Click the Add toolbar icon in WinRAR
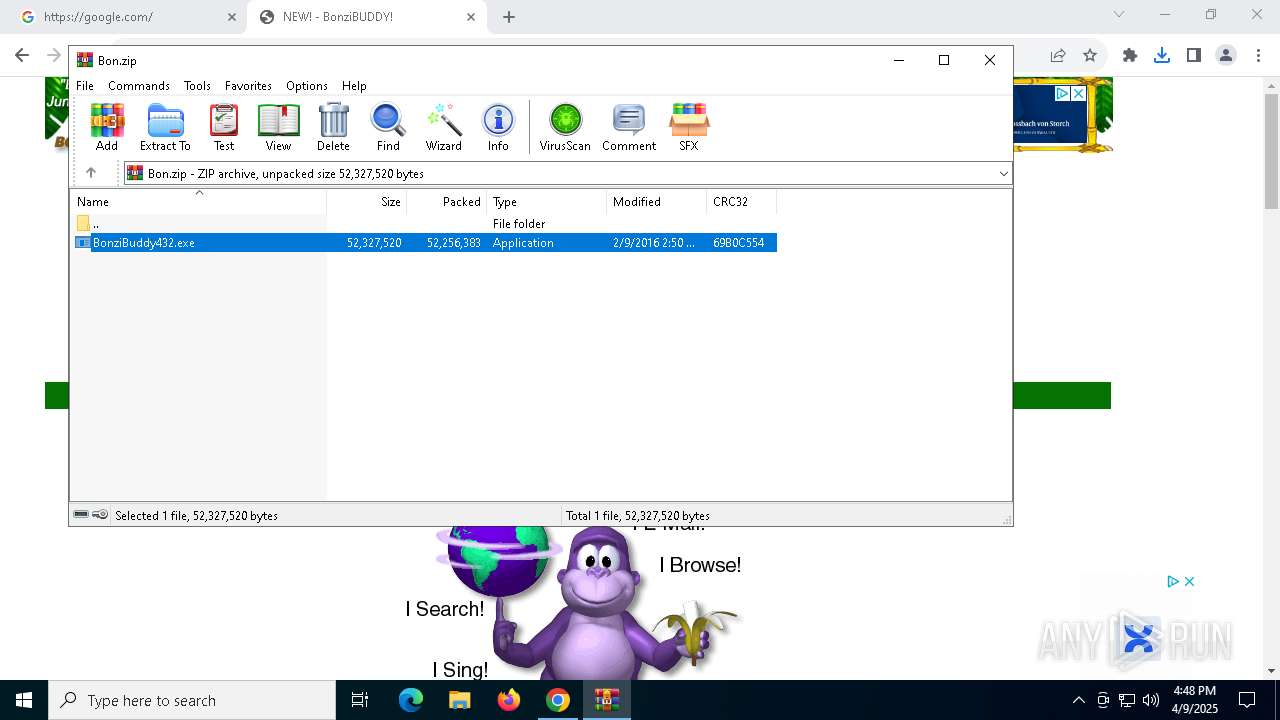This screenshot has width=1280, height=720. tap(107, 127)
